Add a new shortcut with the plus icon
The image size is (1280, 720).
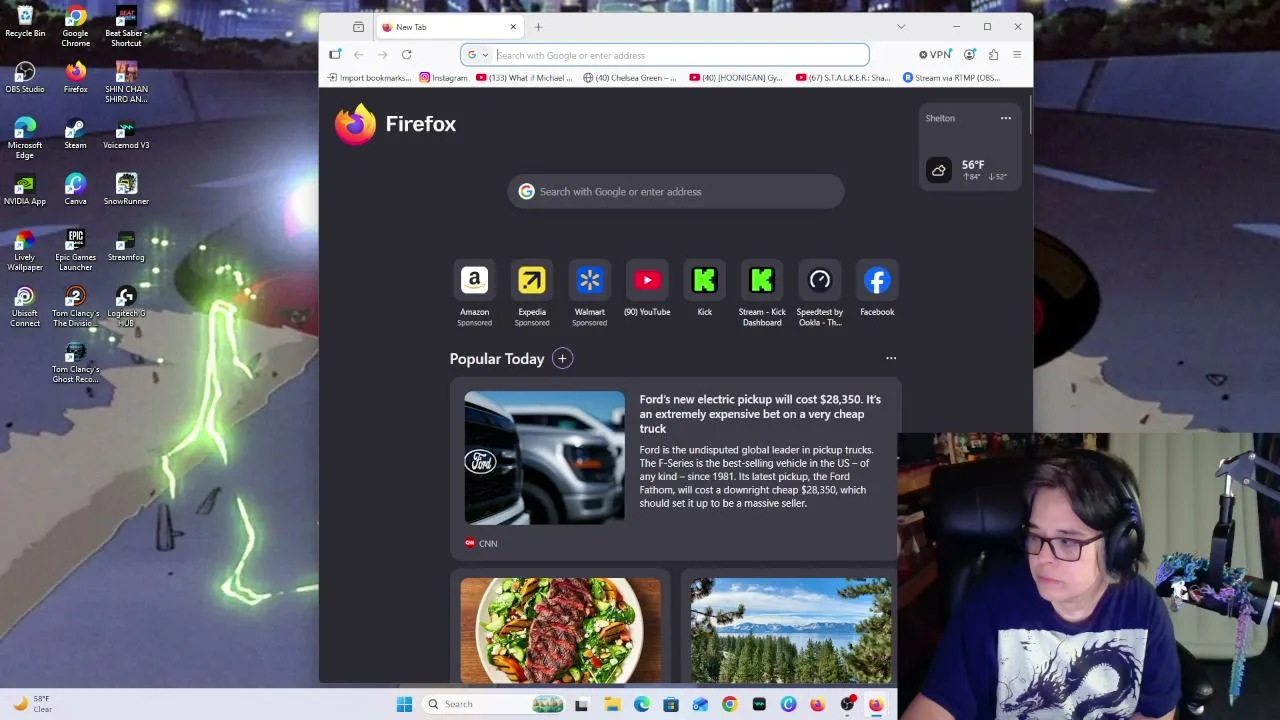562,359
